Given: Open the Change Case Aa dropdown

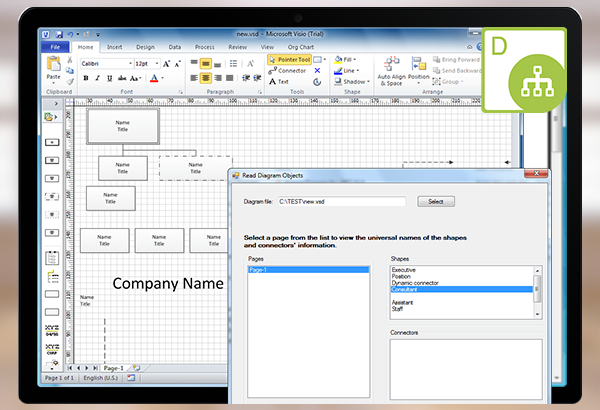Looking at the screenshot, I should [136, 78].
